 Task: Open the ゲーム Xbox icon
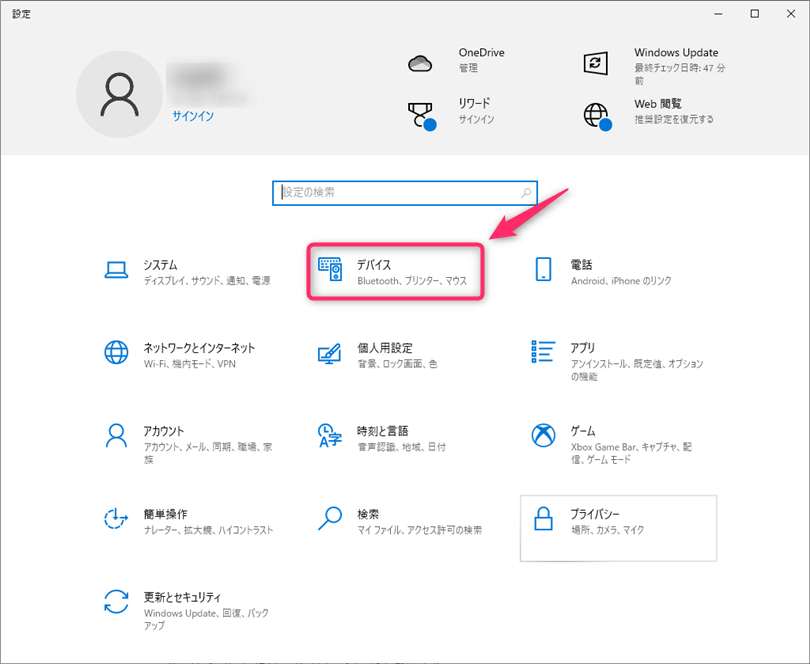(543, 436)
